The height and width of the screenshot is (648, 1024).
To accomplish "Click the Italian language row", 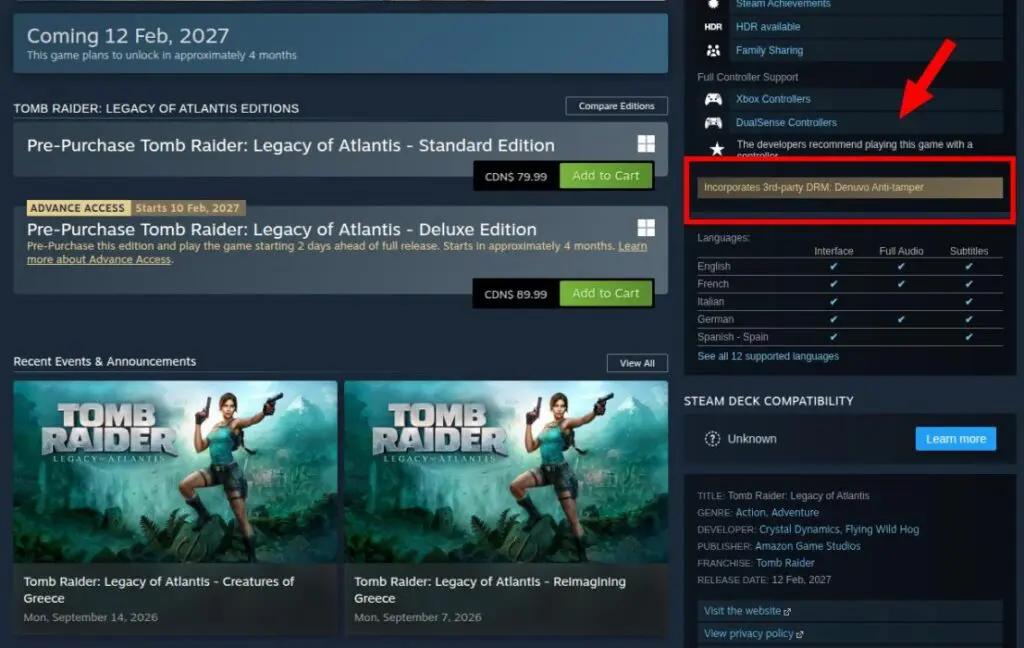I will coord(850,302).
